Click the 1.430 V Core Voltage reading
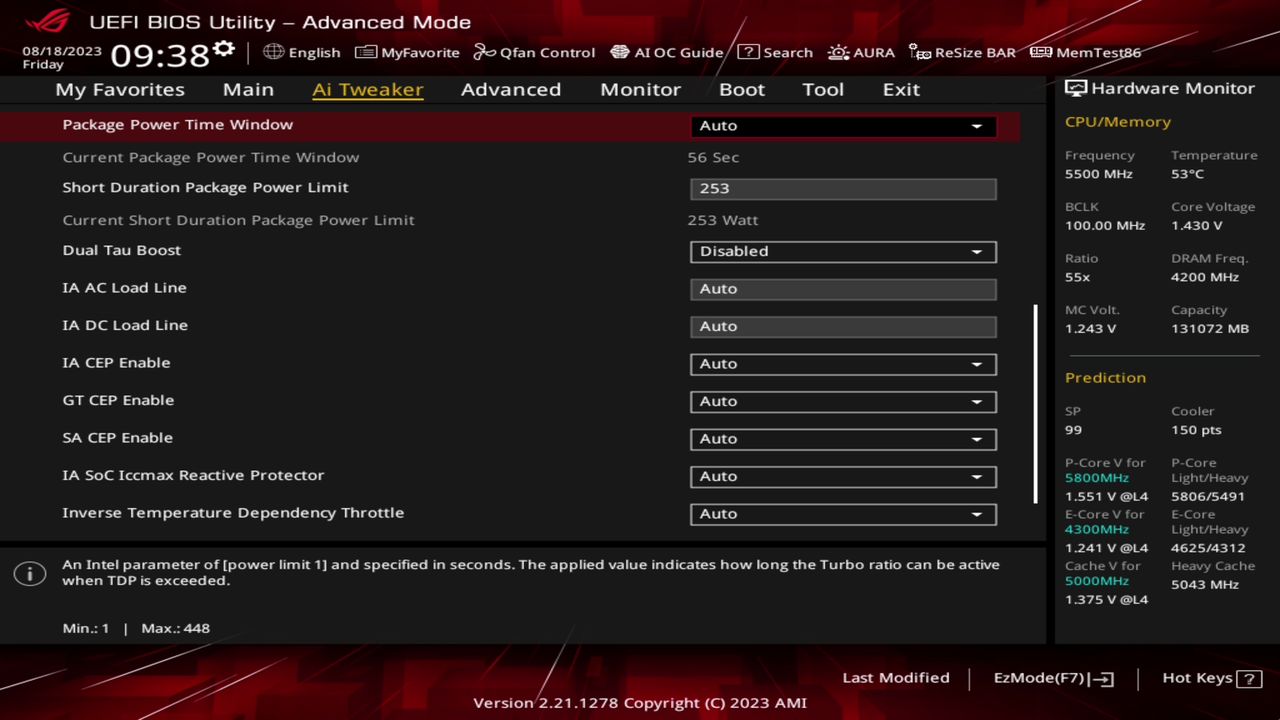 click(x=1196, y=226)
